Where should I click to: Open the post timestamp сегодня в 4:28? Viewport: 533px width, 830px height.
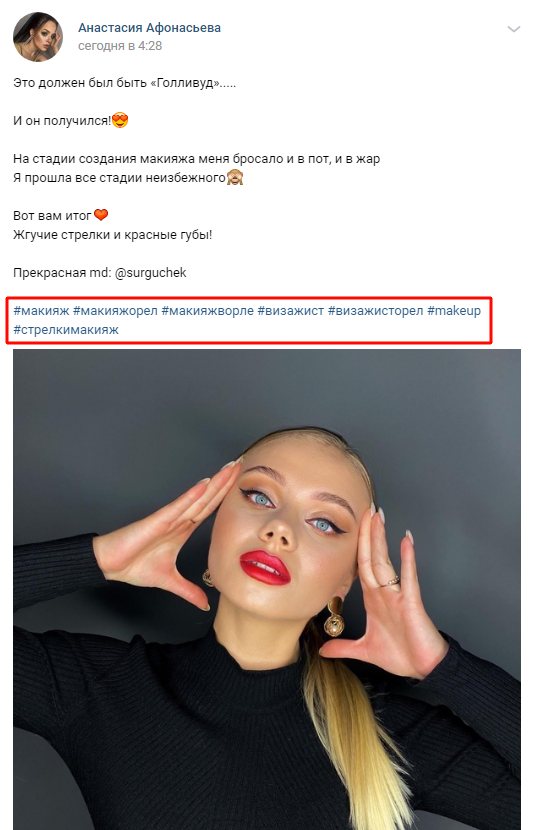pos(120,46)
